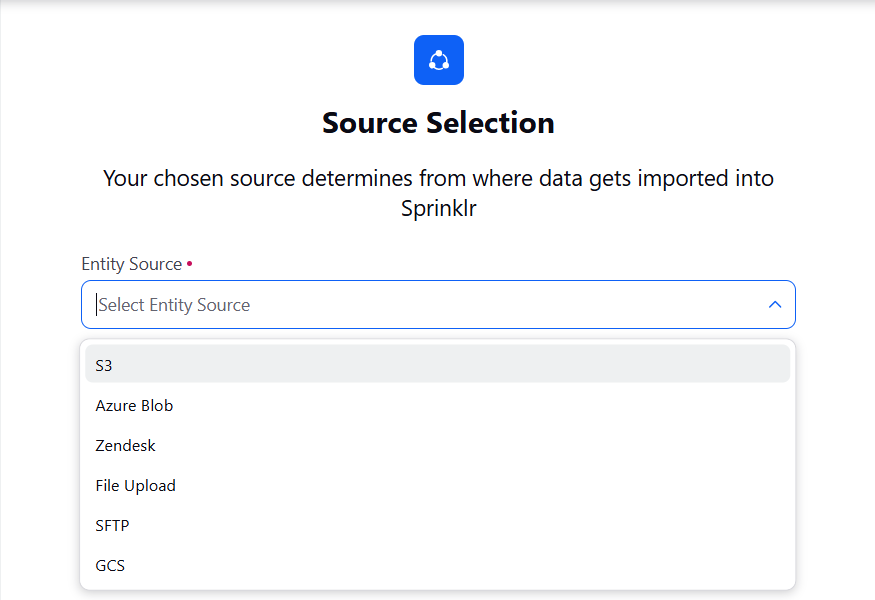
Task: Select GCS in the dropdown list
Action: [438, 565]
